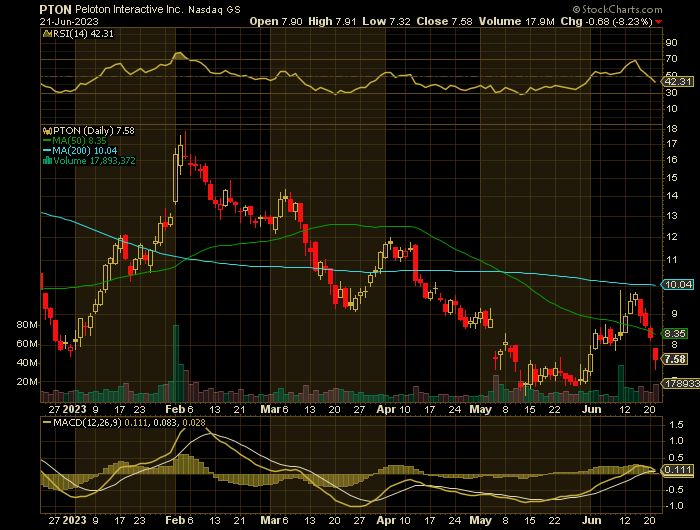Click the MACD -1.0 axis label
Viewport: 700px width, 530px height.
coord(675,506)
